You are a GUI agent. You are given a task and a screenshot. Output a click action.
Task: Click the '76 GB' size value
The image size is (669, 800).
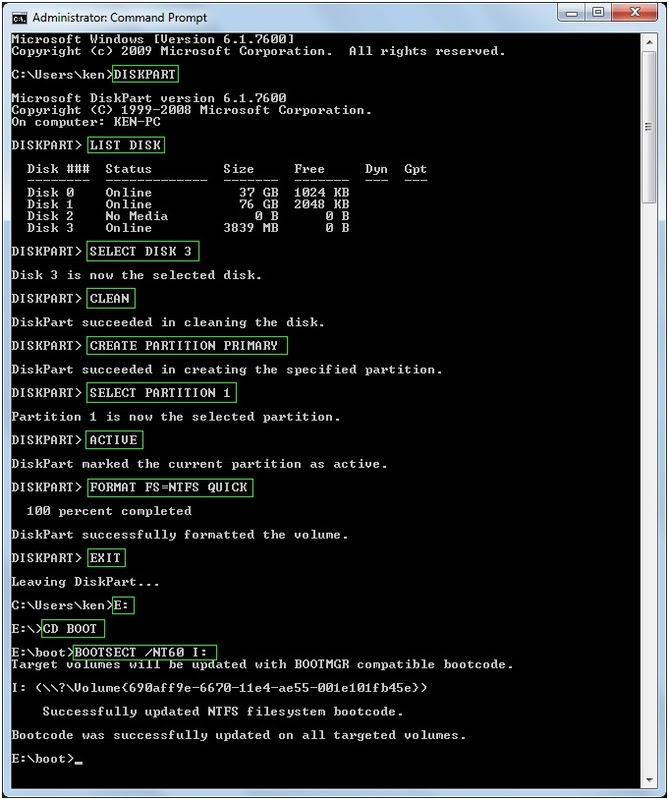tap(259, 204)
